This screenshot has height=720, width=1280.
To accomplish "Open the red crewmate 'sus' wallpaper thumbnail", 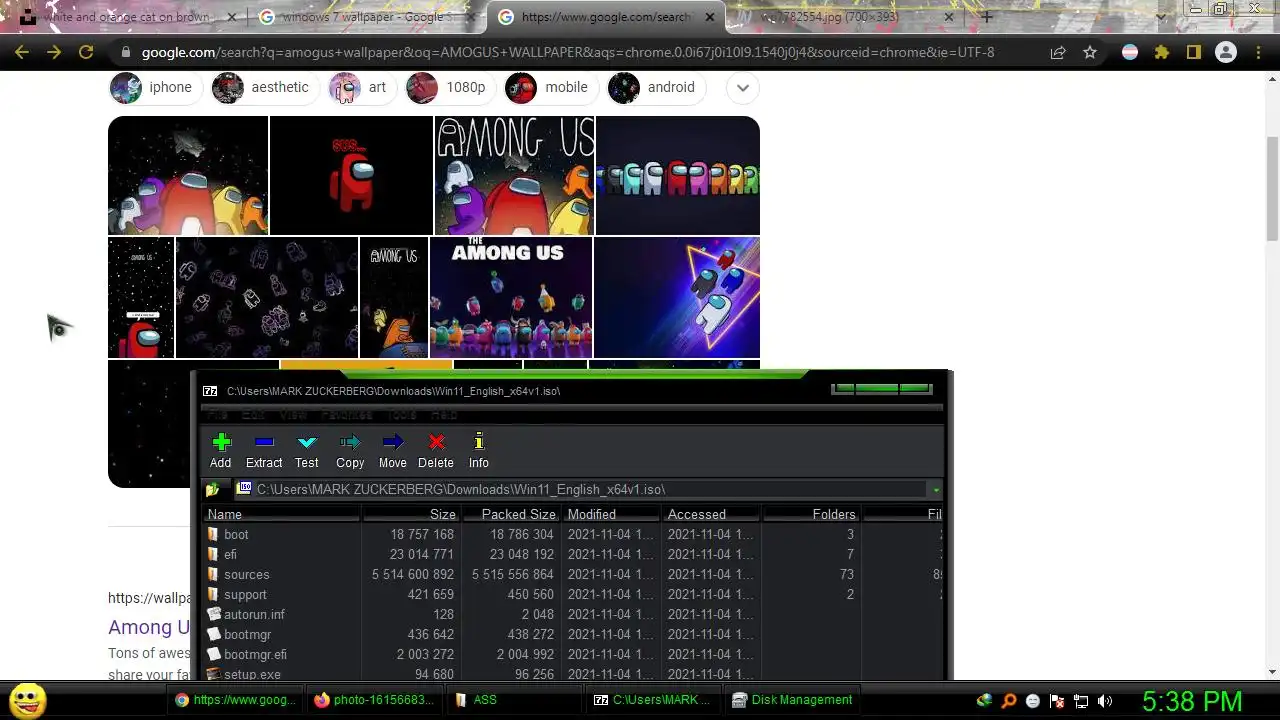I will 351,175.
